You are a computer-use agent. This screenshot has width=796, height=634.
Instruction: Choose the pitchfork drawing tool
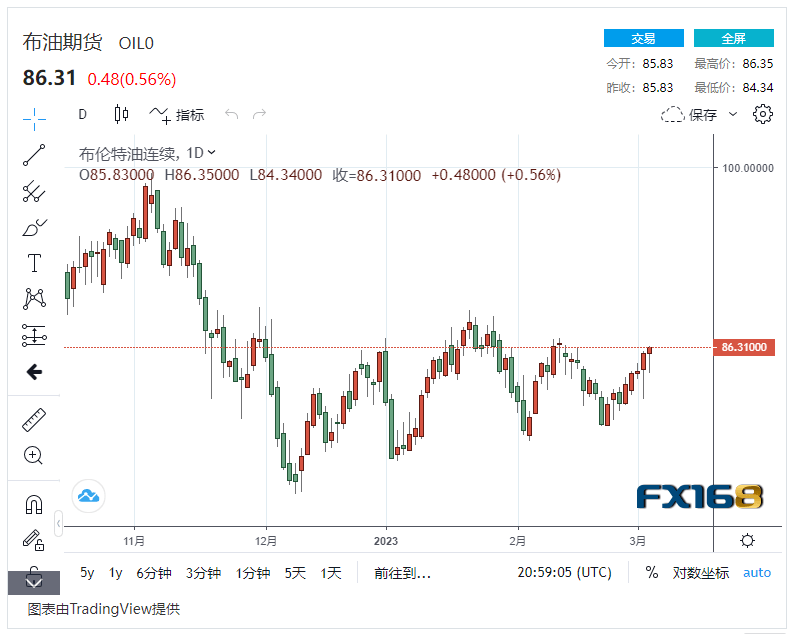(x=34, y=191)
